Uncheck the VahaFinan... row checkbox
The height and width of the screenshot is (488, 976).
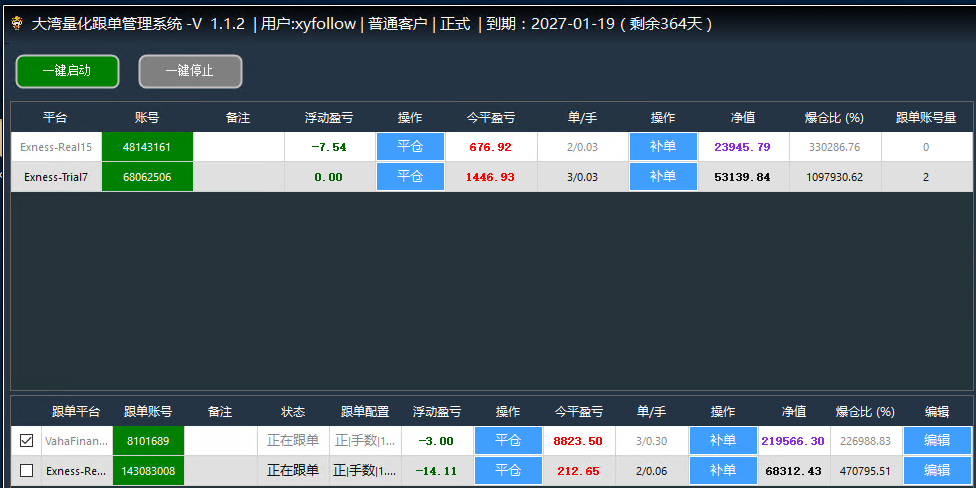click(x=26, y=441)
